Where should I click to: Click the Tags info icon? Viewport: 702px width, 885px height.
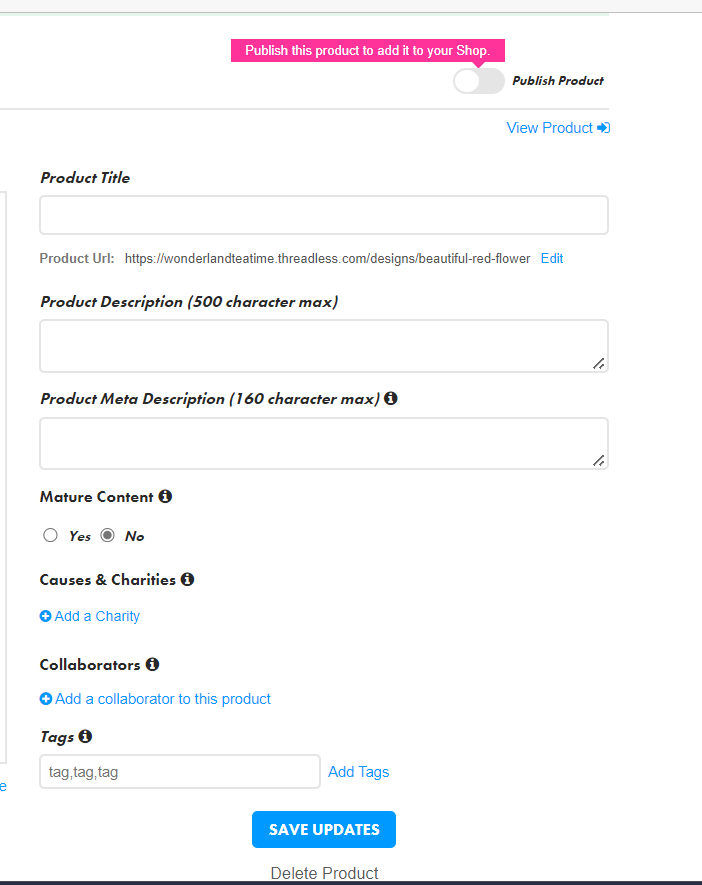(85, 736)
